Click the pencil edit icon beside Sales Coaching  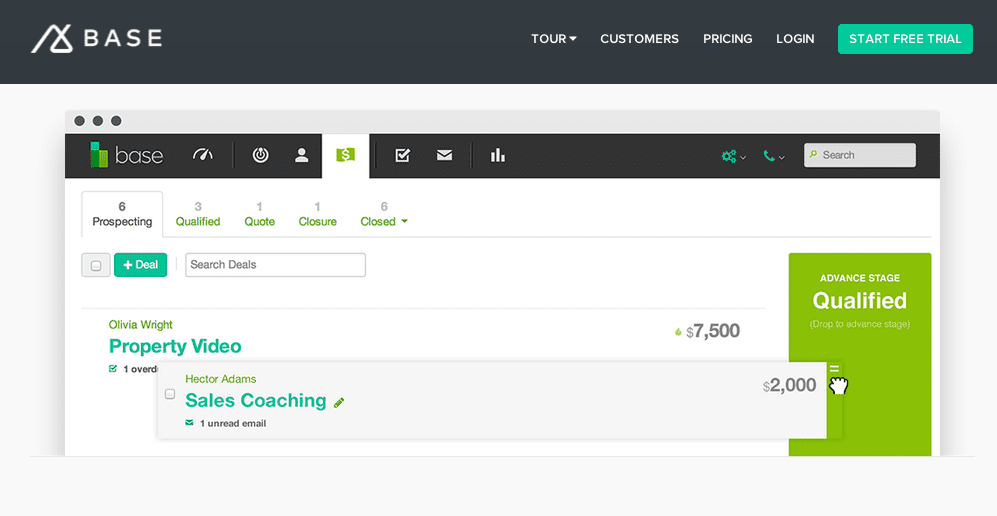coord(339,402)
